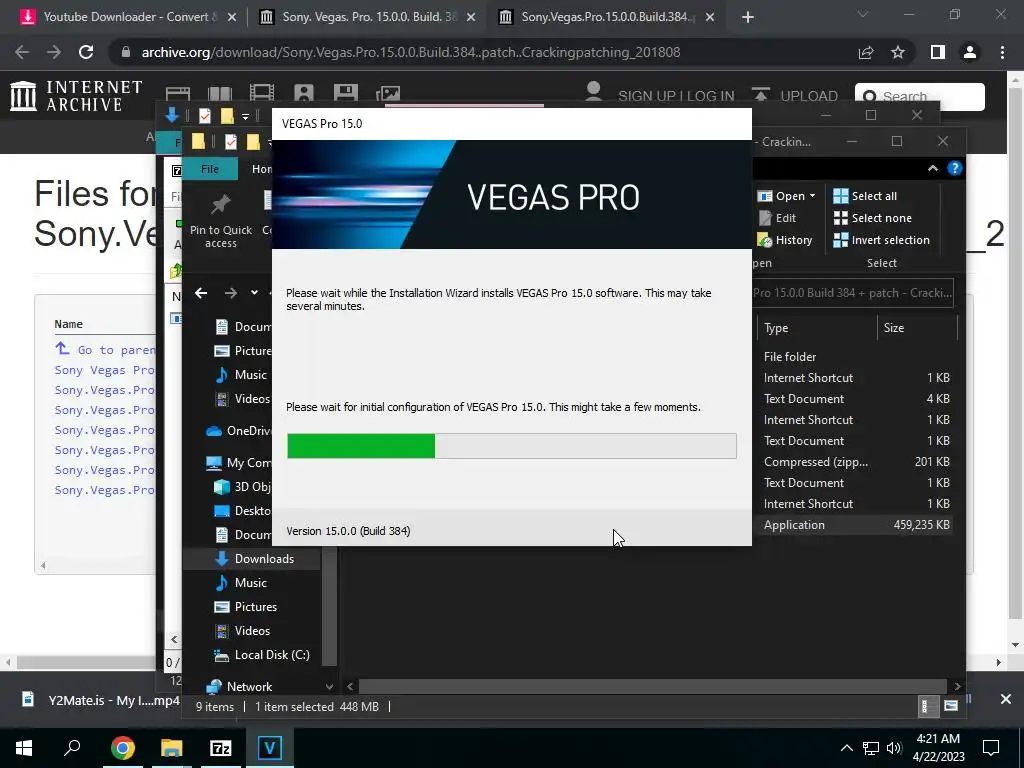Screen dimensions: 1024x768
Task: Open the File tab in Explorer
Action: coord(210,169)
